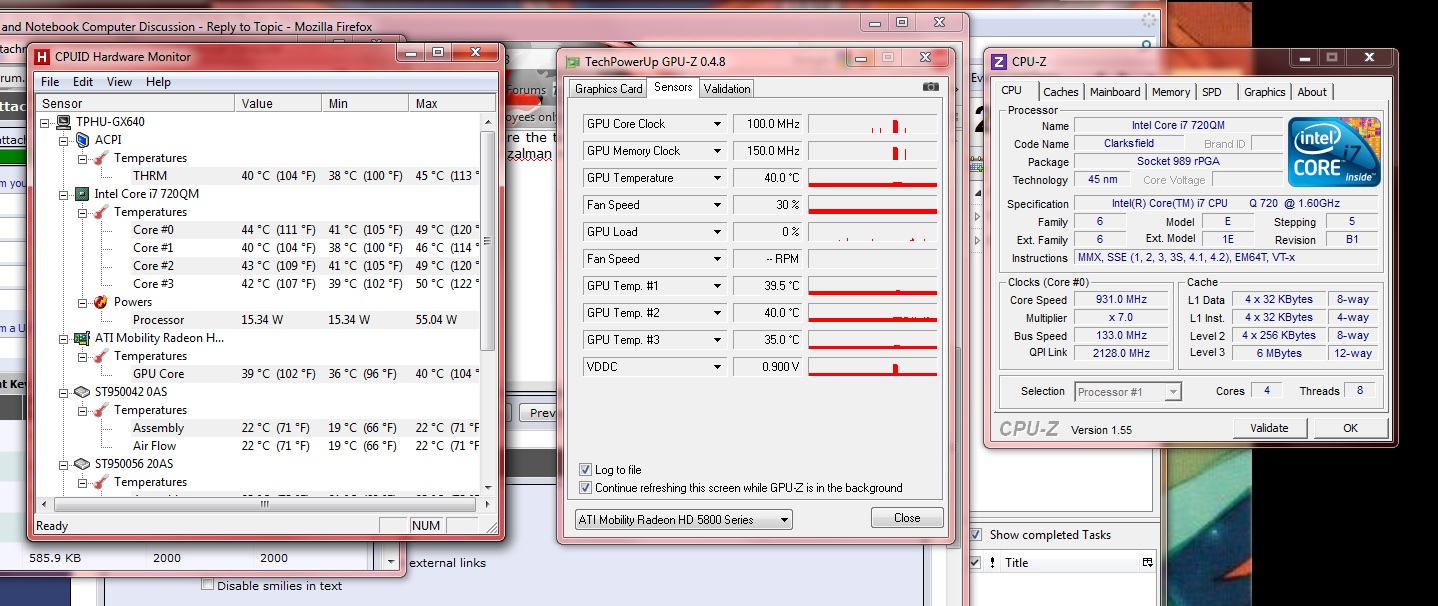Open the File menu in Hardware Monitor
The height and width of the screenshot is (606, 1438).
coord(50,82)
